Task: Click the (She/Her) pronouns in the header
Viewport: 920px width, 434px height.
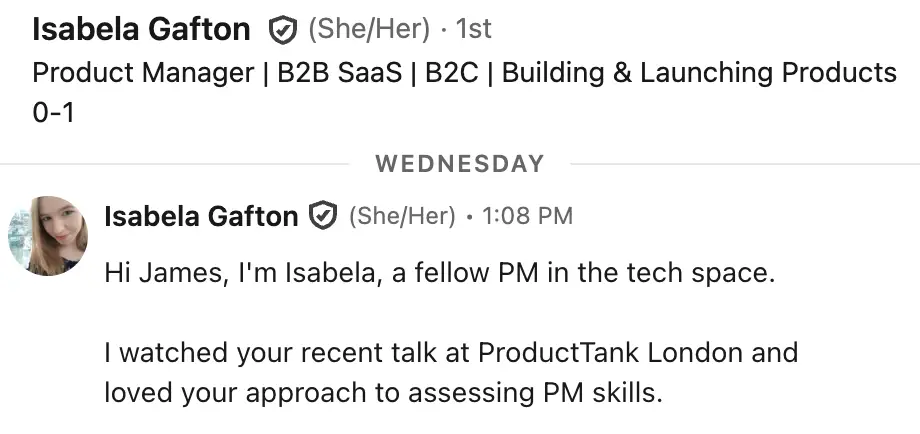Action: [369, 31]
